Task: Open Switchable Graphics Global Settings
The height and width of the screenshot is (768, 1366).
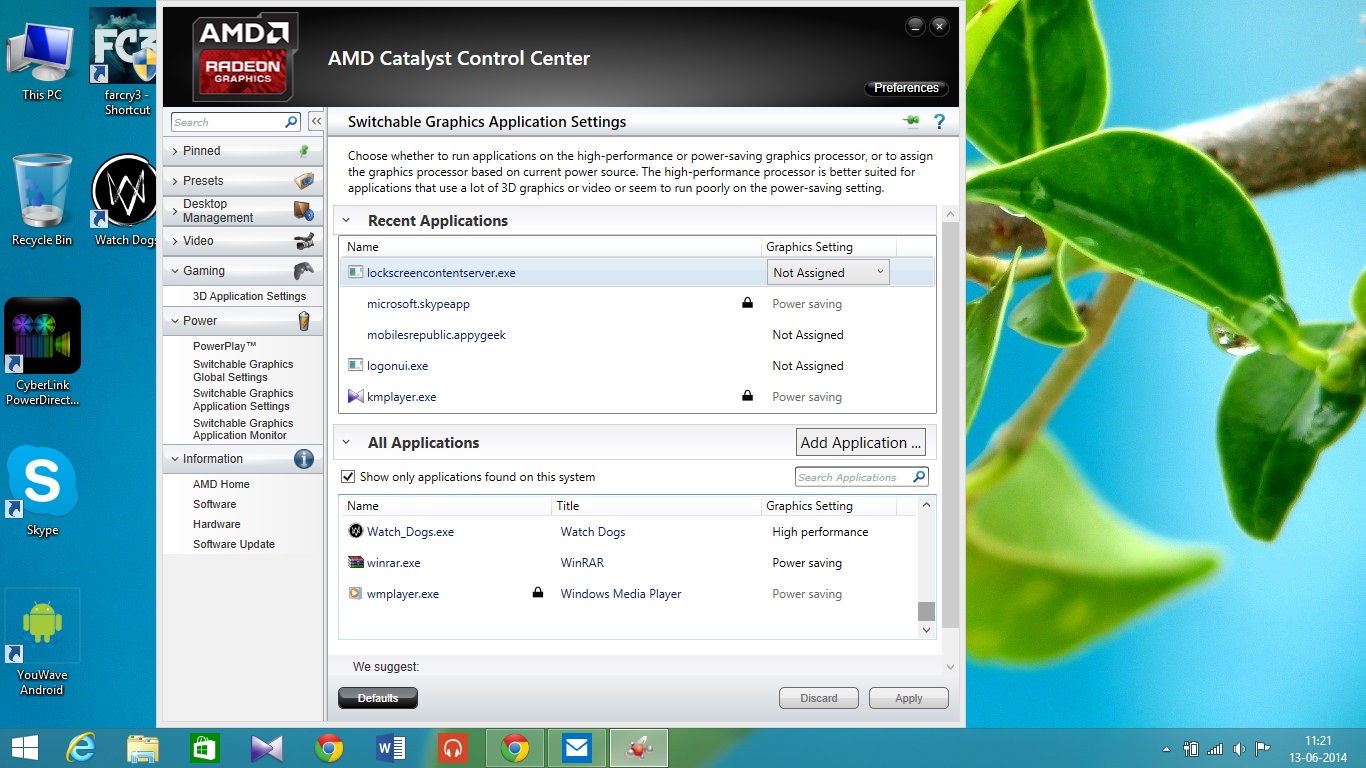Action: pos(243,371)
